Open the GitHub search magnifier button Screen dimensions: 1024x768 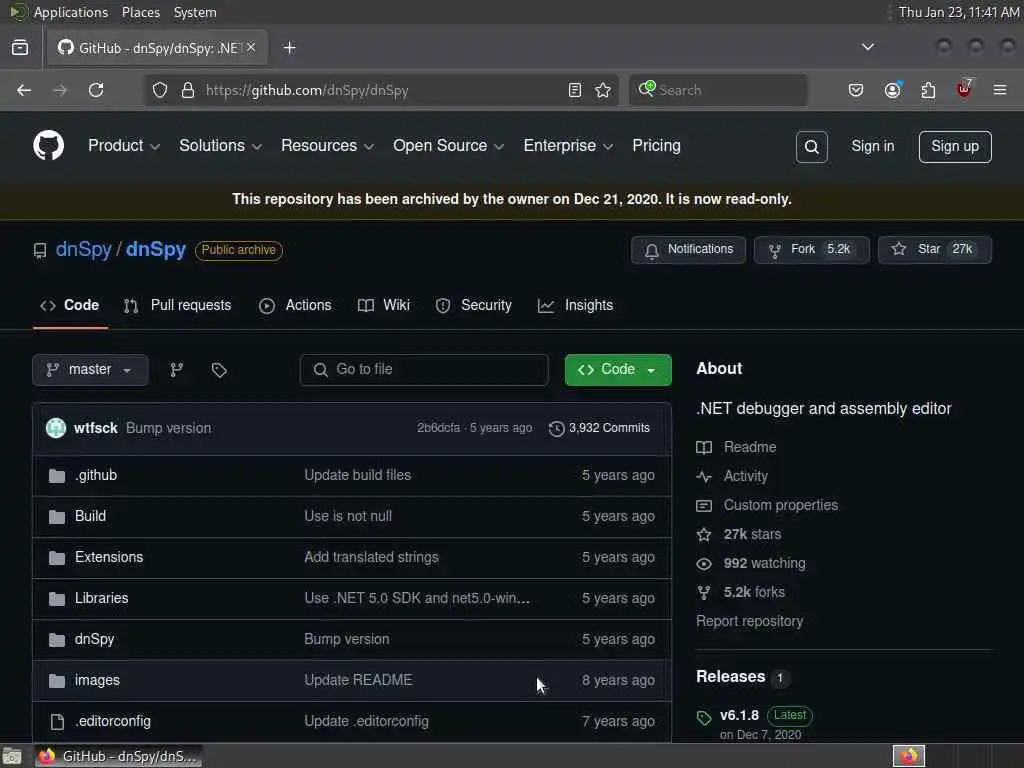coord(811,147)
